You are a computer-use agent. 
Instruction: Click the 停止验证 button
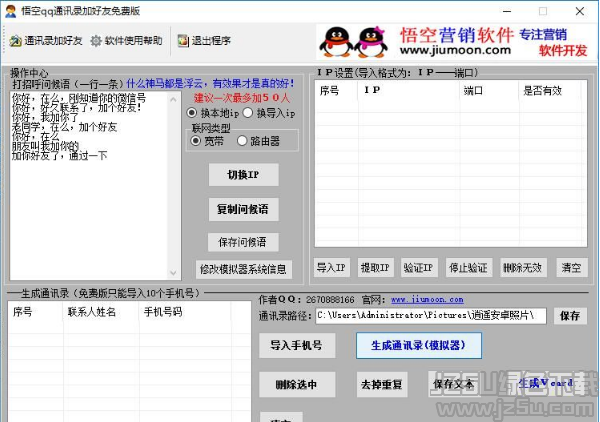tap(468, 267)
